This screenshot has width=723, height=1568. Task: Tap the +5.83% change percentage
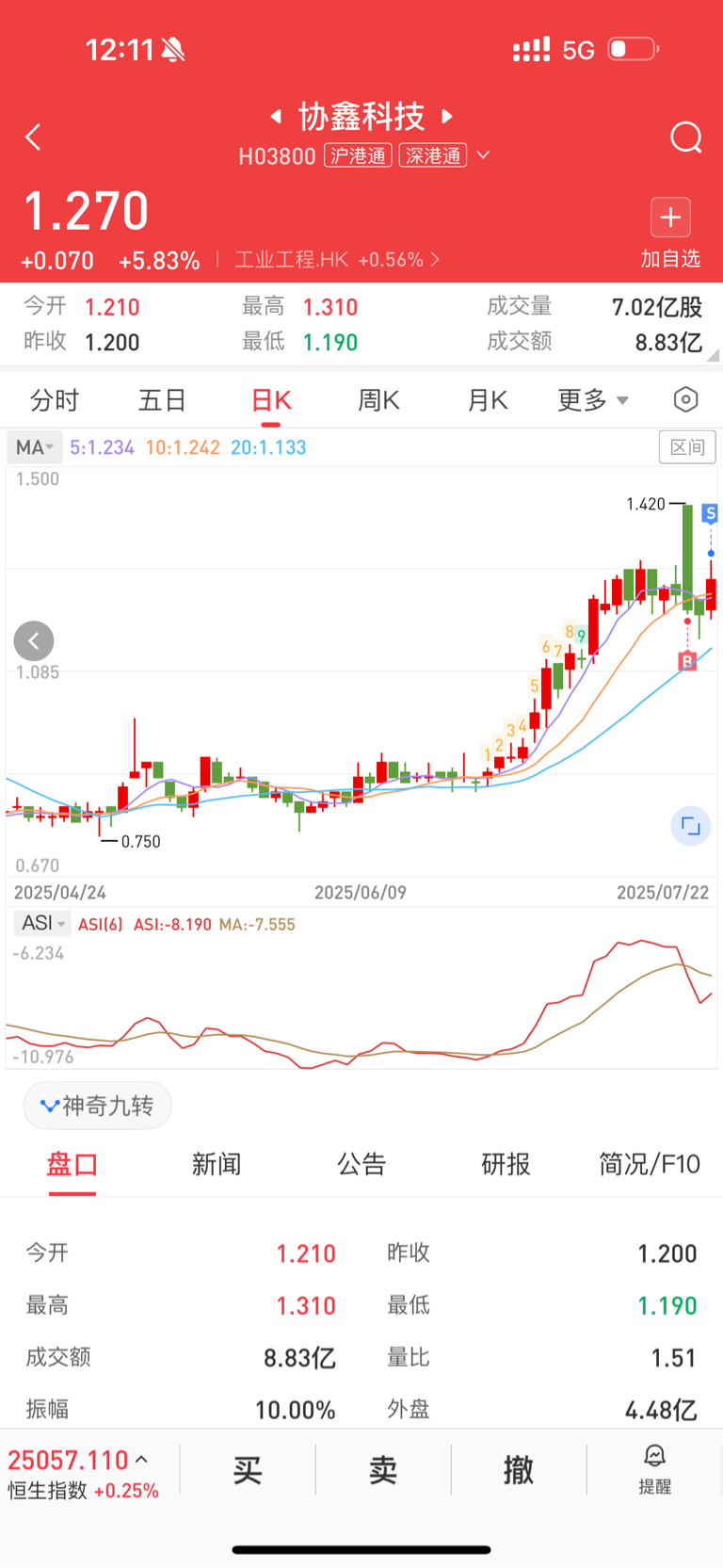point(159,261)
